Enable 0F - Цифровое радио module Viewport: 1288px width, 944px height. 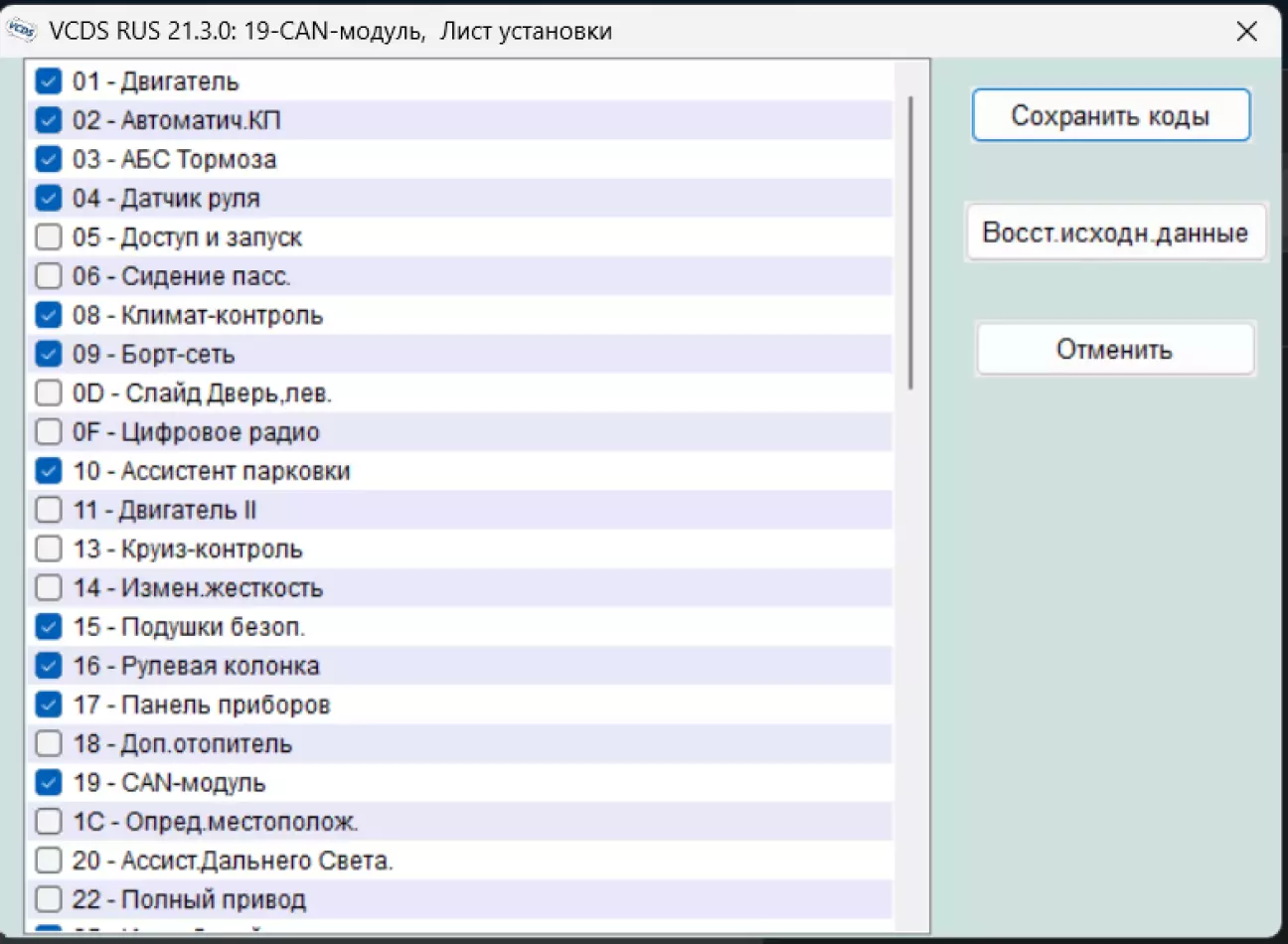tap(49, 432)
